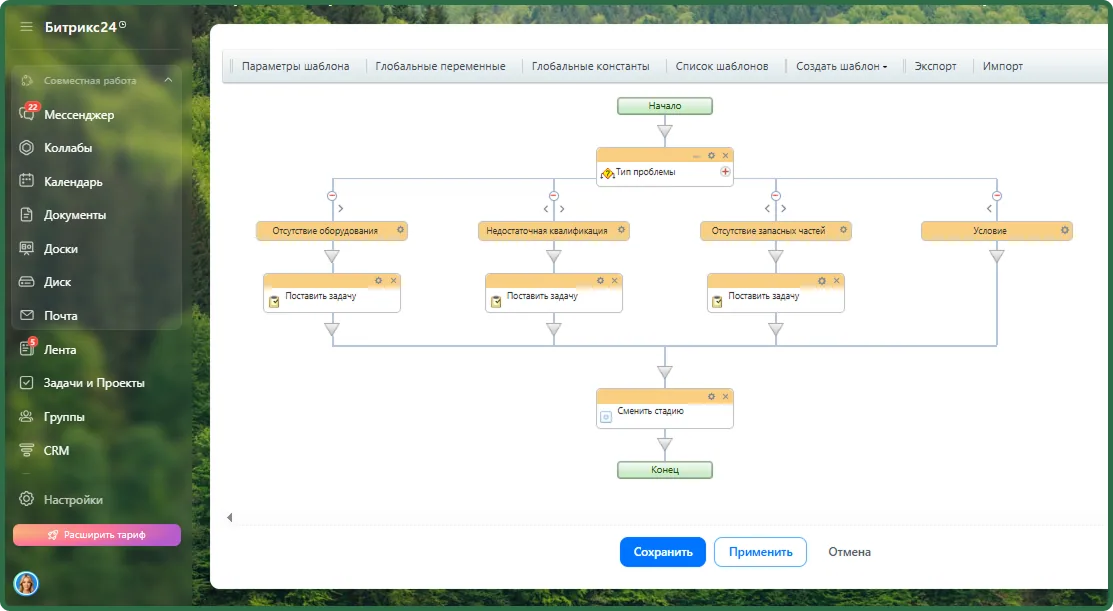Image resolution: width=1113 pixels, height=611 pixels.
Task: Collapse the Совместная работа sidebar section
Action: click(x=168, y=80)
